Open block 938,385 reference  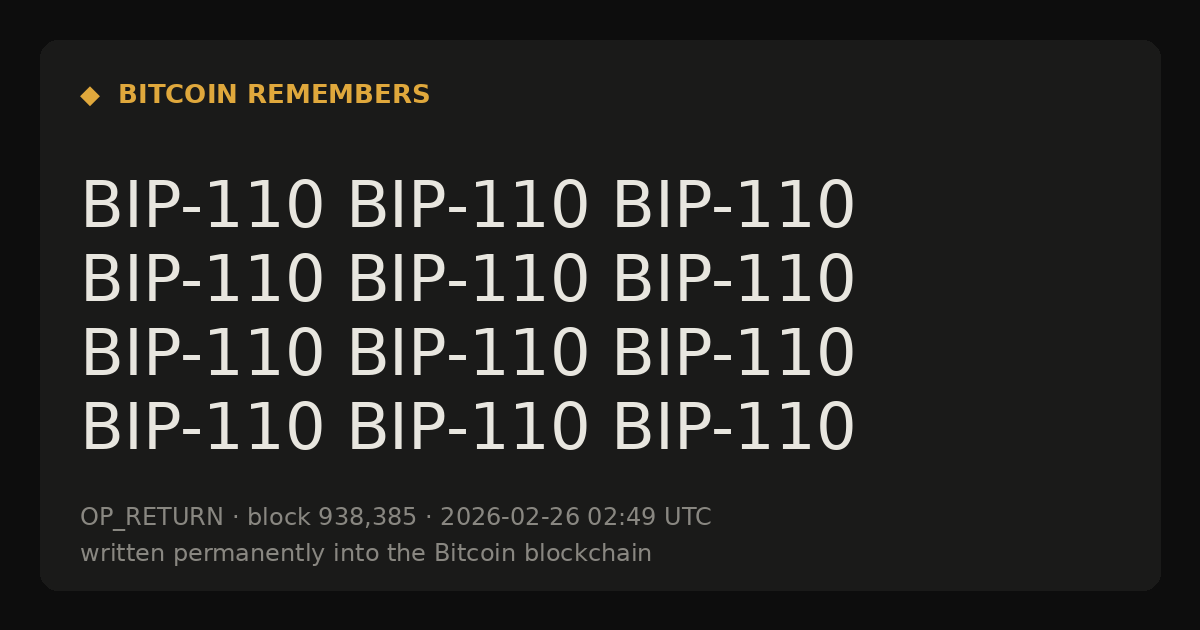[x=332, y=518]
